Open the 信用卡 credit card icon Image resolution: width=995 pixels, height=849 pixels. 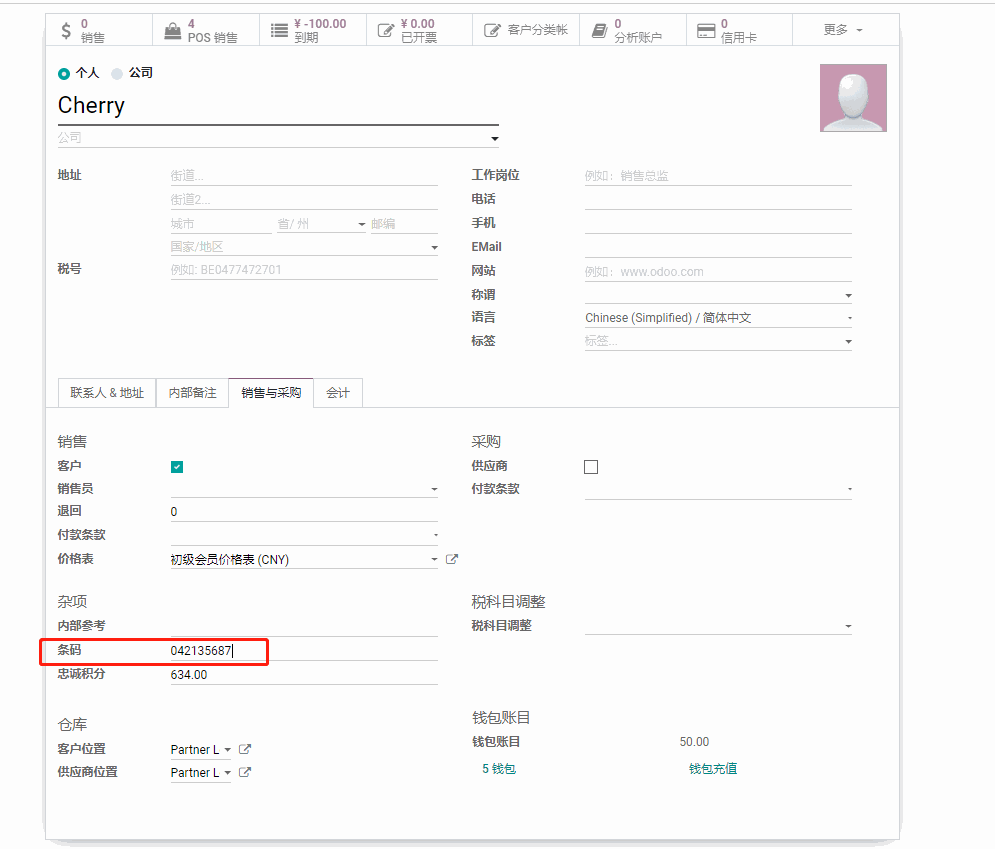(x=706, y=31)
